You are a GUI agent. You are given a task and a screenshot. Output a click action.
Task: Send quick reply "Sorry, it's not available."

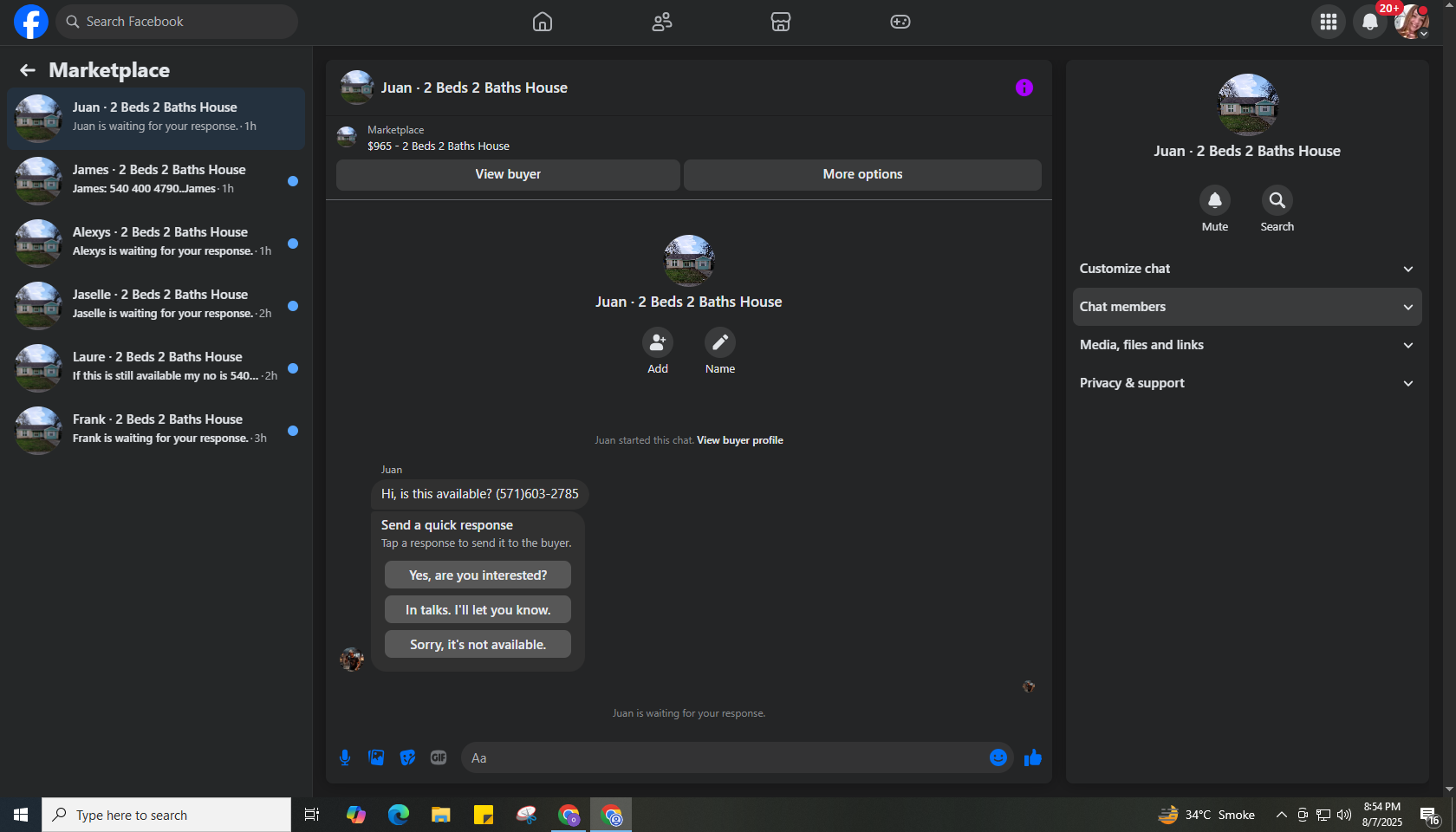pyautogui.click(x=478, y=644)
